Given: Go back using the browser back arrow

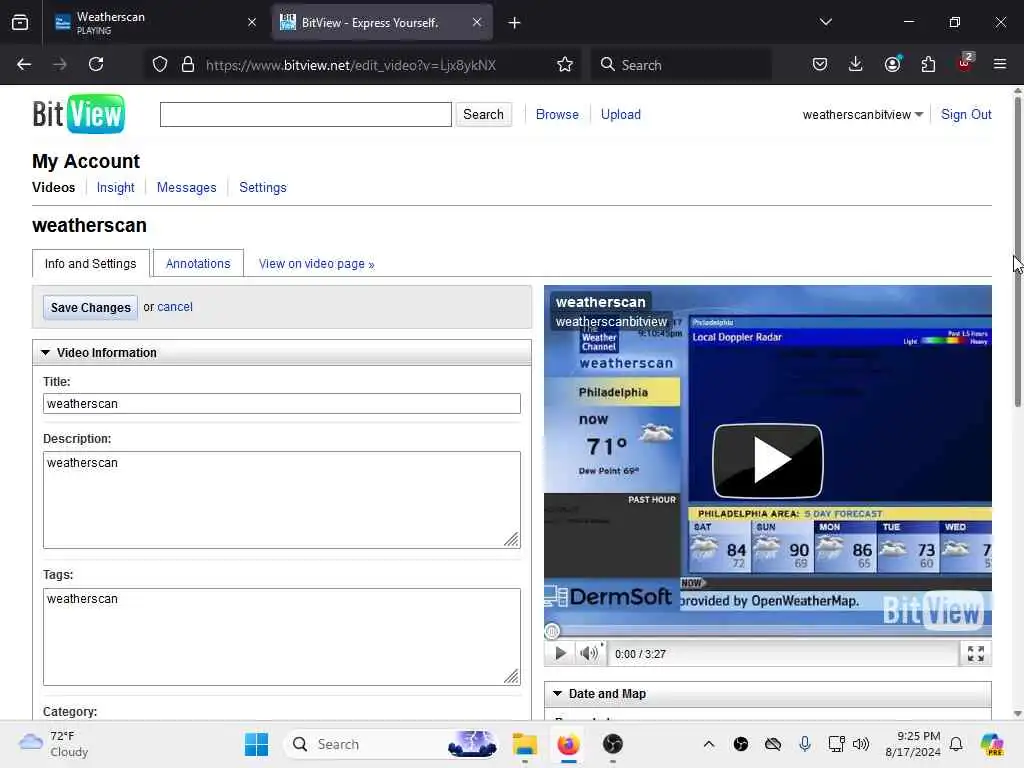Looking at the screenshot, I should point(24,64).
